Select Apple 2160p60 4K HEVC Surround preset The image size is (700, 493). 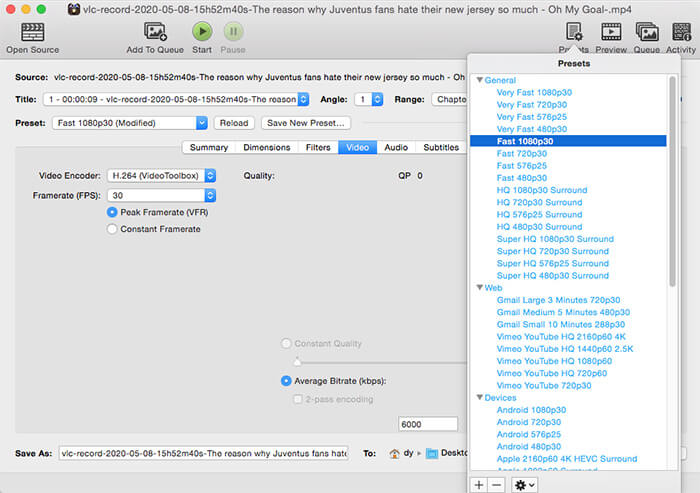567,459
